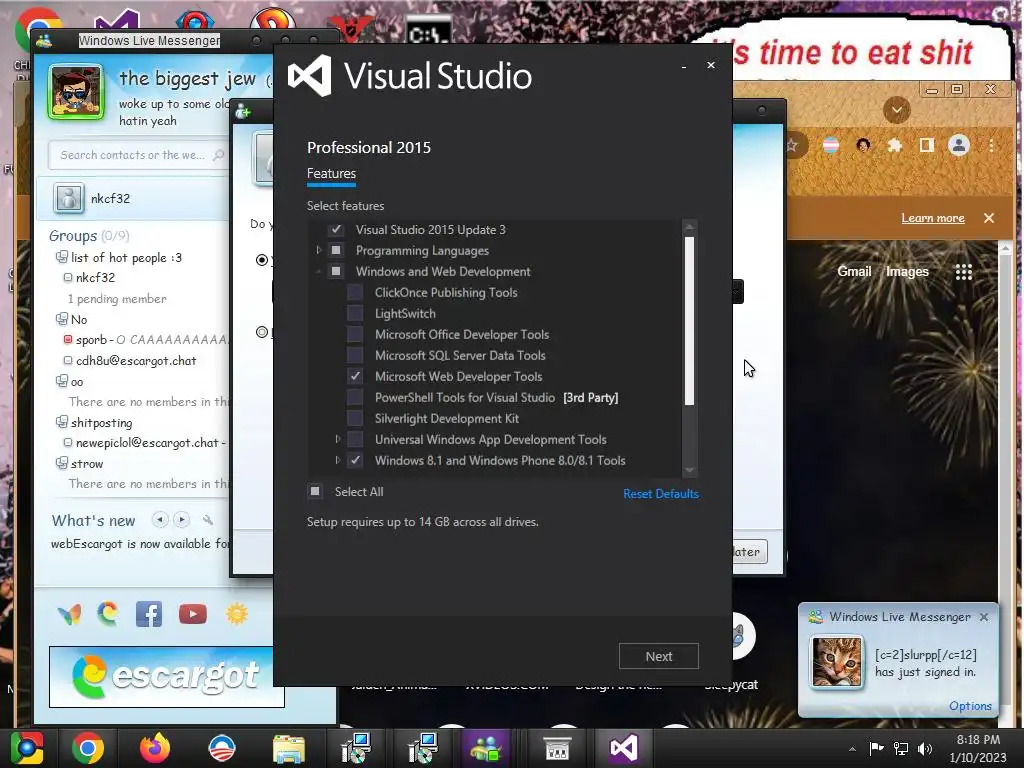This screenshot has height=768, width=1024.
Task: Toggle Programming Languages checkbox
Action: tap(336, 250)
